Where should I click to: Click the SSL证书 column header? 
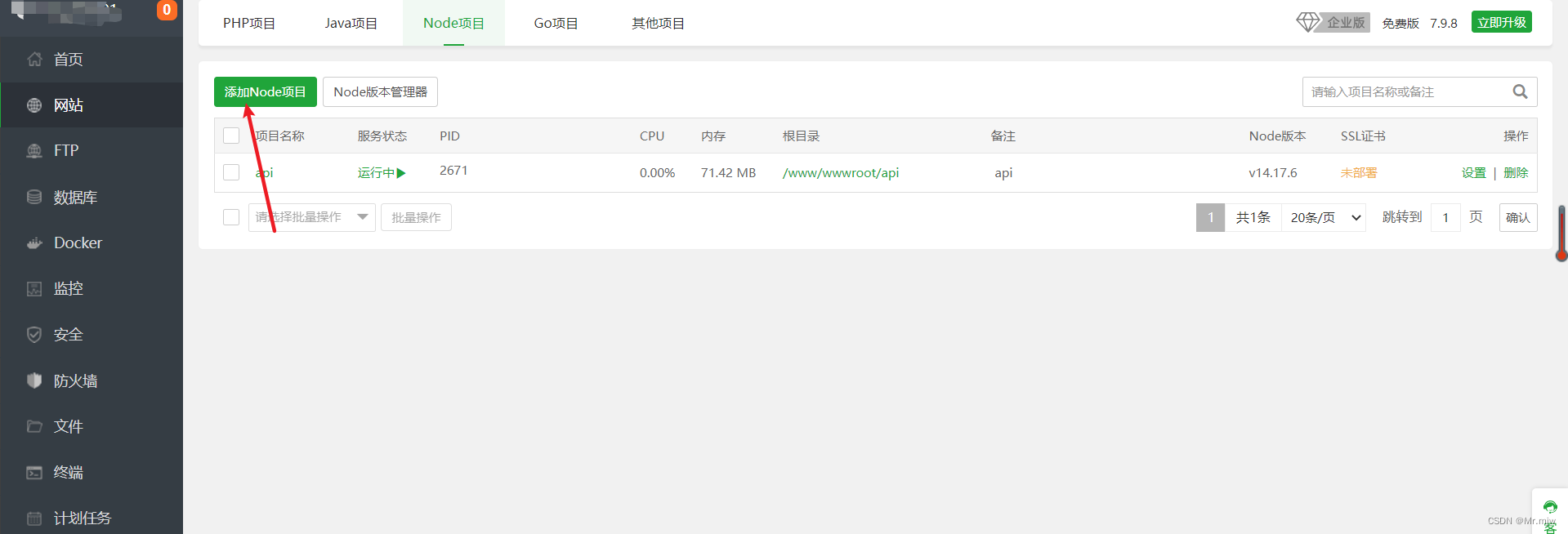pyautogui.click(x=1363, y=136)
